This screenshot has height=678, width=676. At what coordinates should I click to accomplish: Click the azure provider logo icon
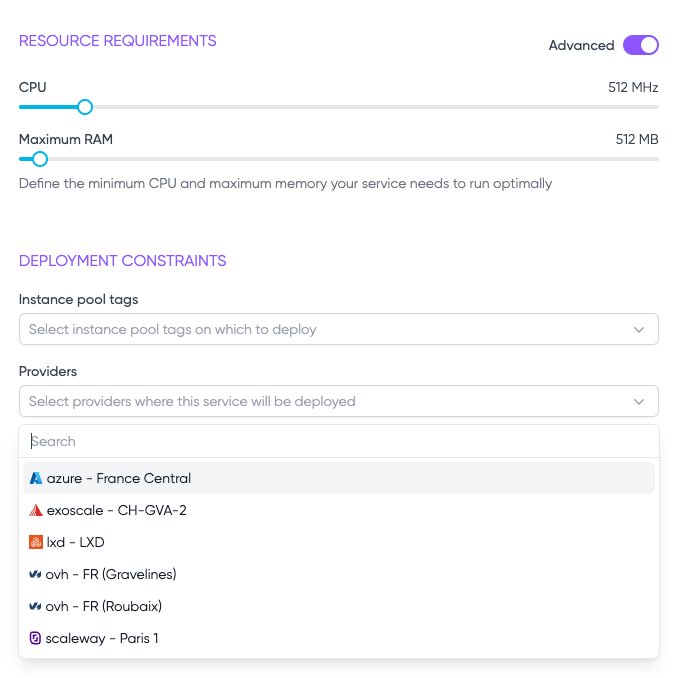35,478
